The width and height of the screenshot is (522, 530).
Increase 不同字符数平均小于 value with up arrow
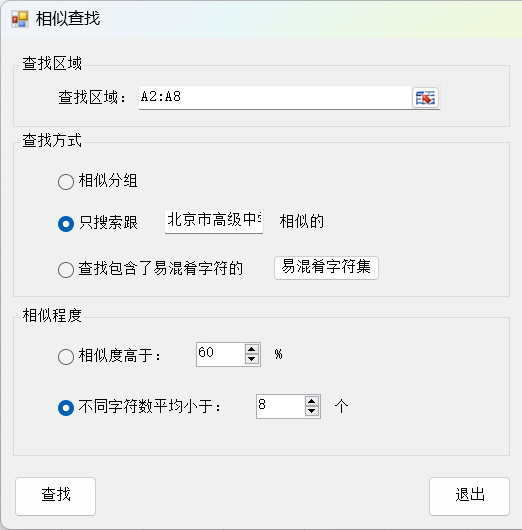tap(312, 402)
